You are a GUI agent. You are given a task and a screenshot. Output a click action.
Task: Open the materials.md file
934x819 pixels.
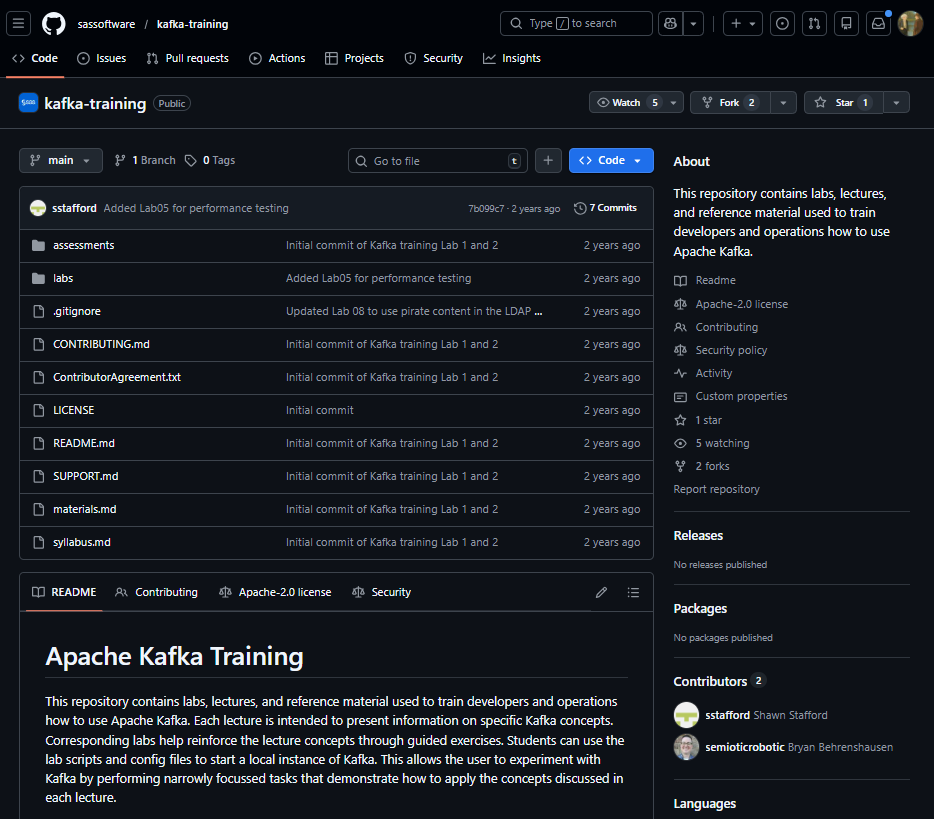(85, 509)
